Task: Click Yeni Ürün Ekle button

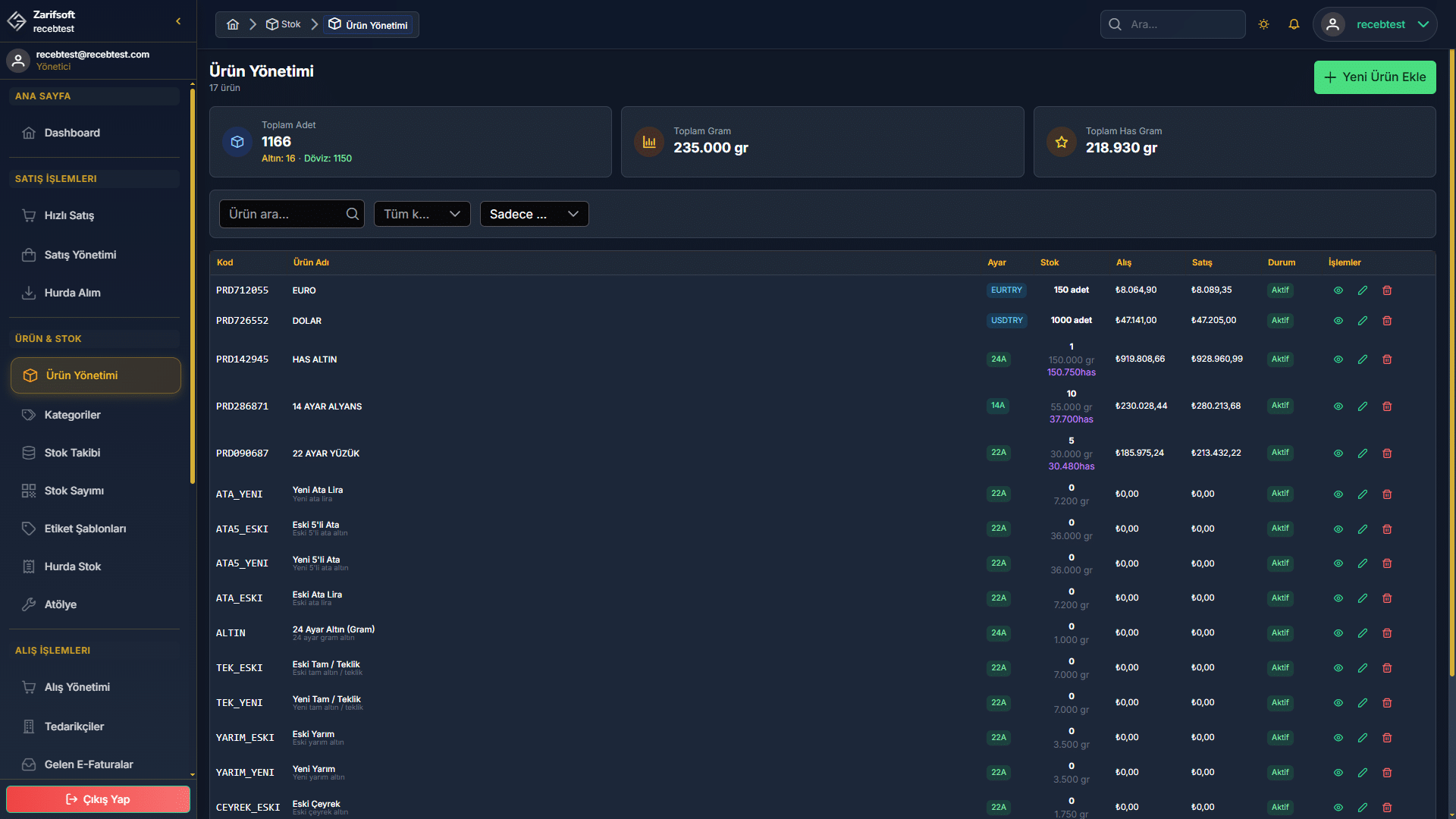Action: pos(1374,77)
